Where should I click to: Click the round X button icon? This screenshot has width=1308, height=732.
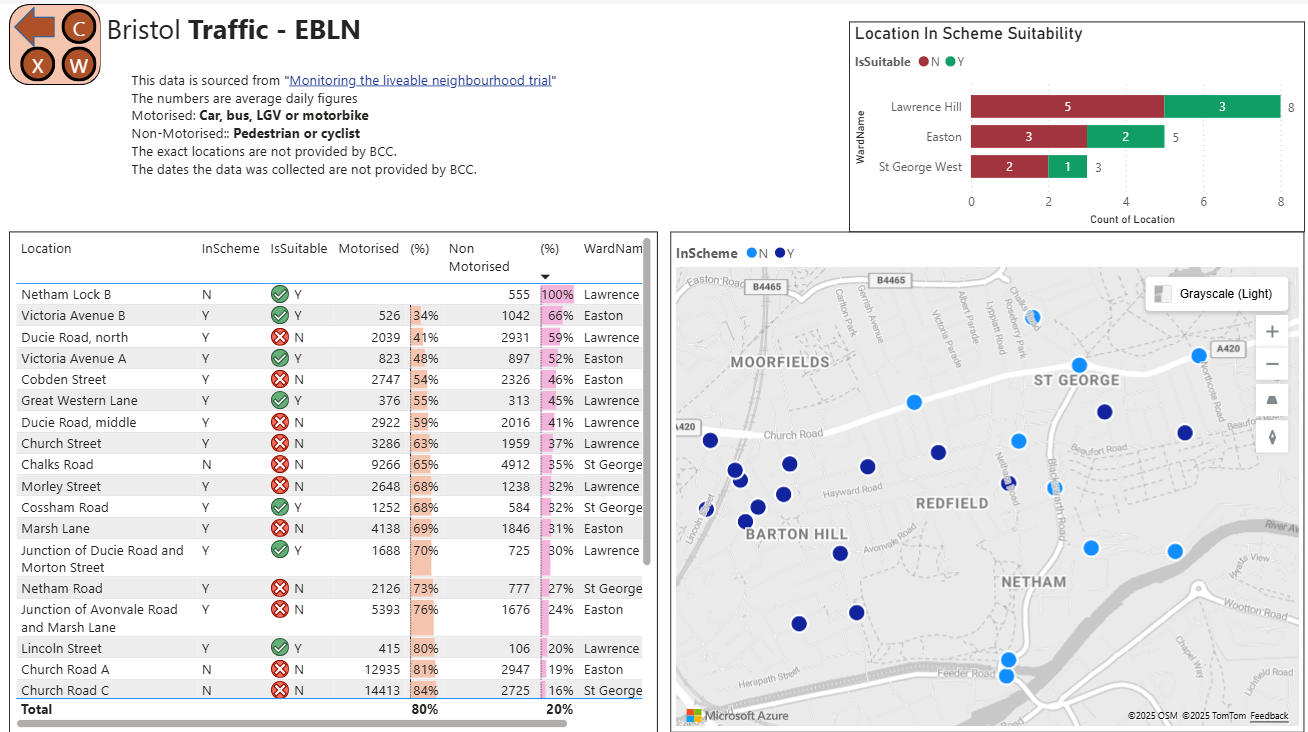pos(38,66)
